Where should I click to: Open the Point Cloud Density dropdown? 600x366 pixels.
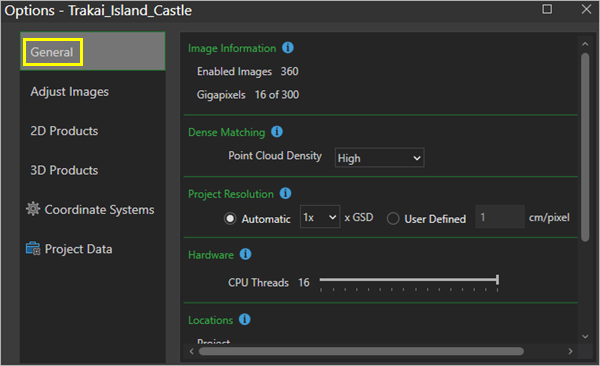click(379, 158)
